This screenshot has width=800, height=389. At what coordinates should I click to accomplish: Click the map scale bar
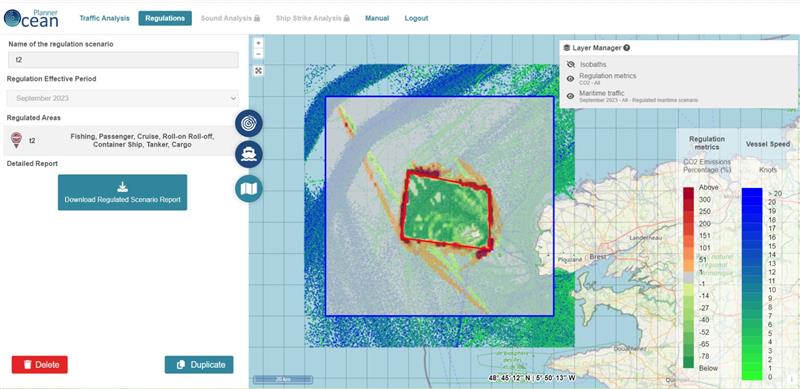[283, 379]
